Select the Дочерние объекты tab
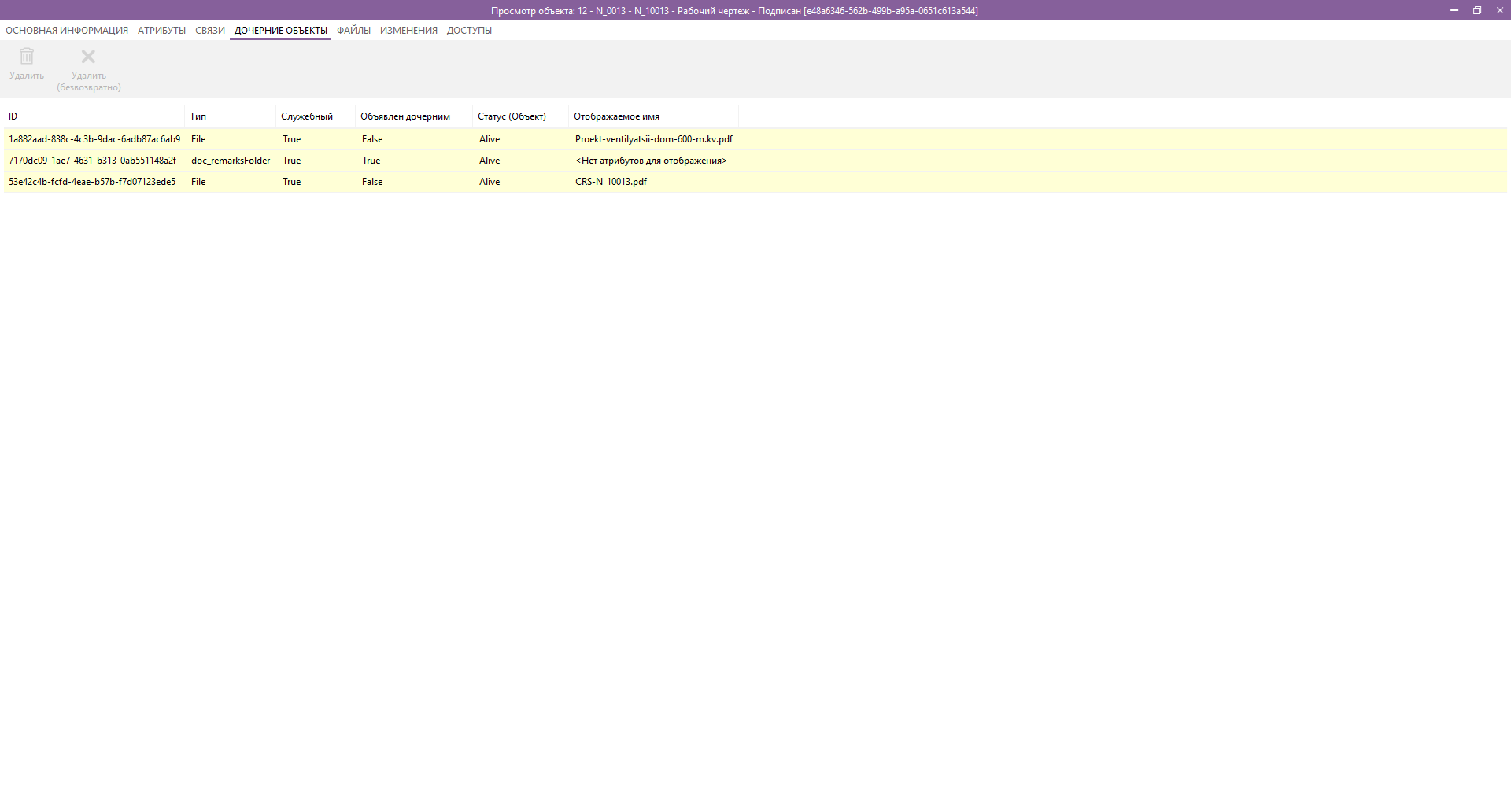1511x812 pixels. [x=280, y=31]
